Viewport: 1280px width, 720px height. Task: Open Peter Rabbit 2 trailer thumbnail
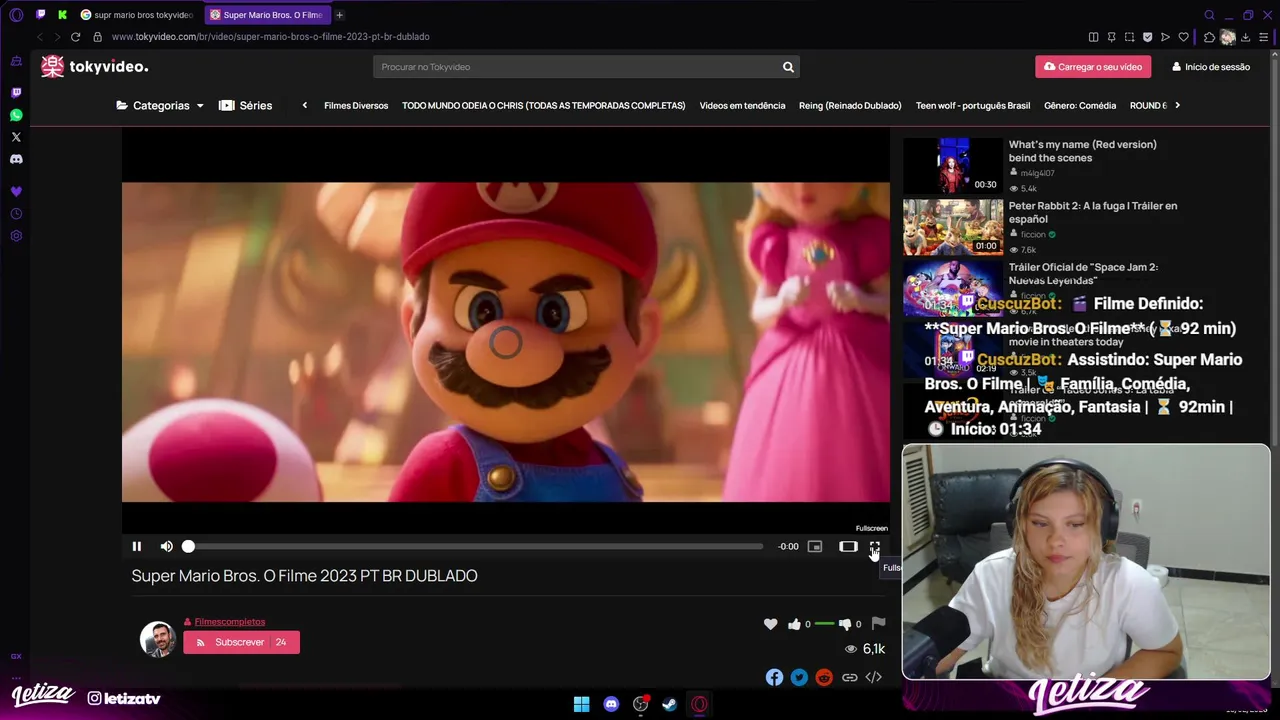953,227
